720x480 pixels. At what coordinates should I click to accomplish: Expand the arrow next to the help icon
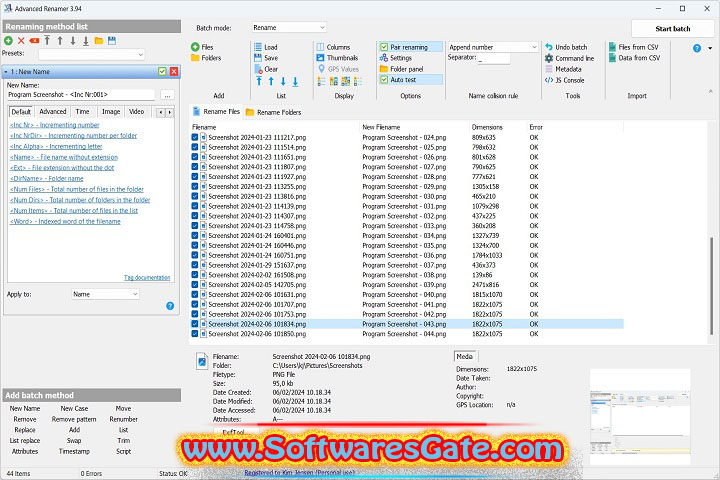[x=710, y=48]
